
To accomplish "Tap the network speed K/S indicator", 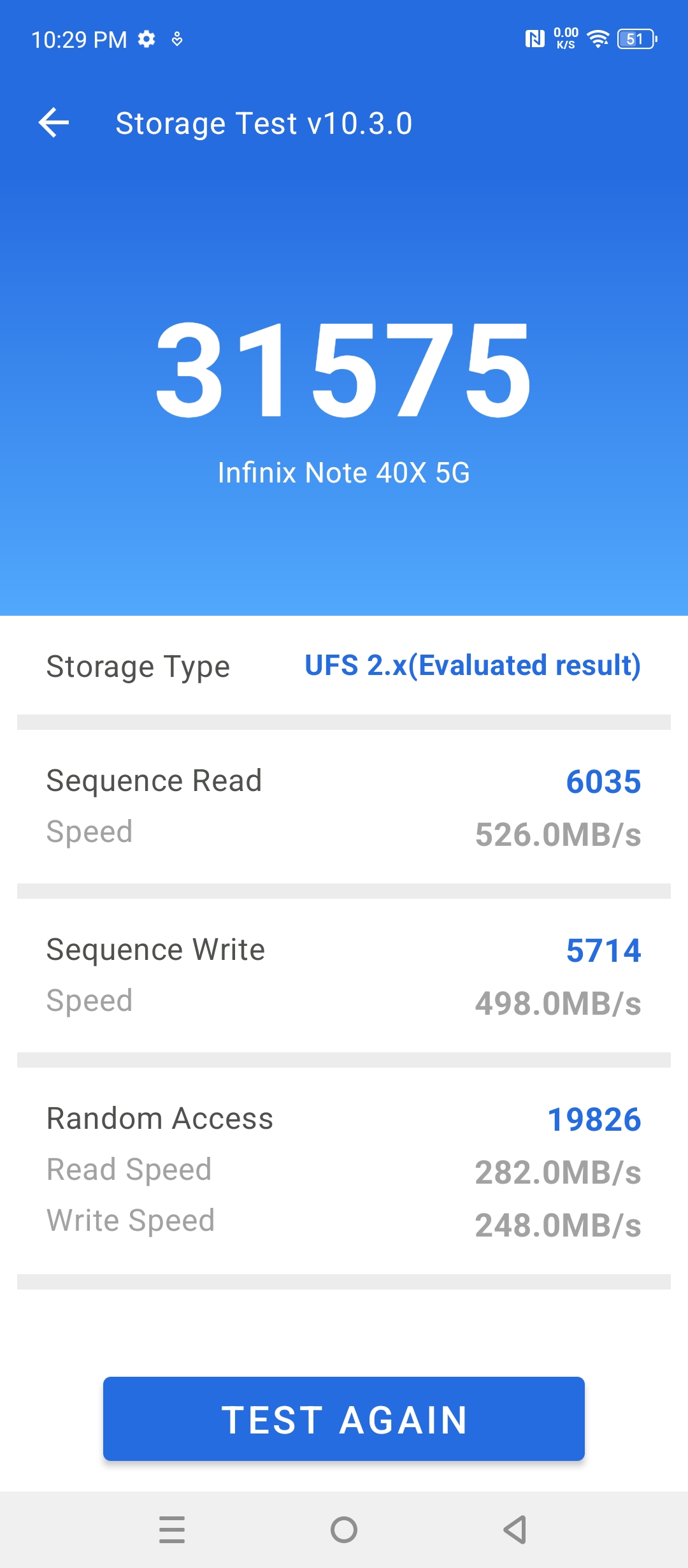I will pyautogui.click(x=566, y=38).
